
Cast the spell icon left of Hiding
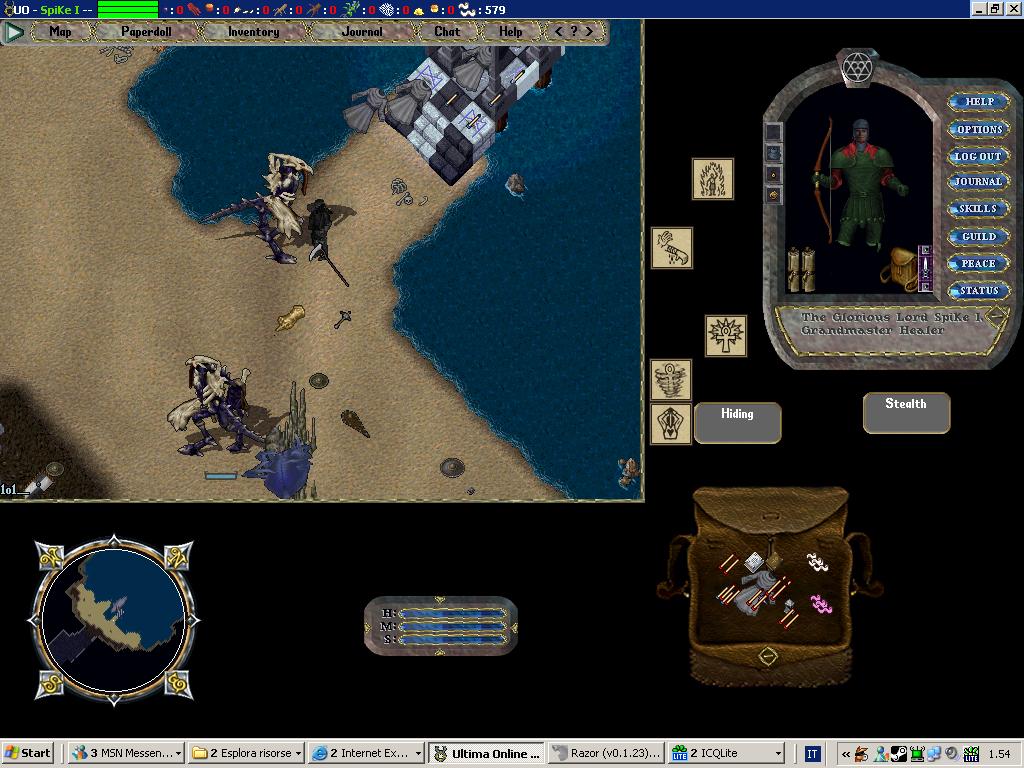(x=671, y=424)
